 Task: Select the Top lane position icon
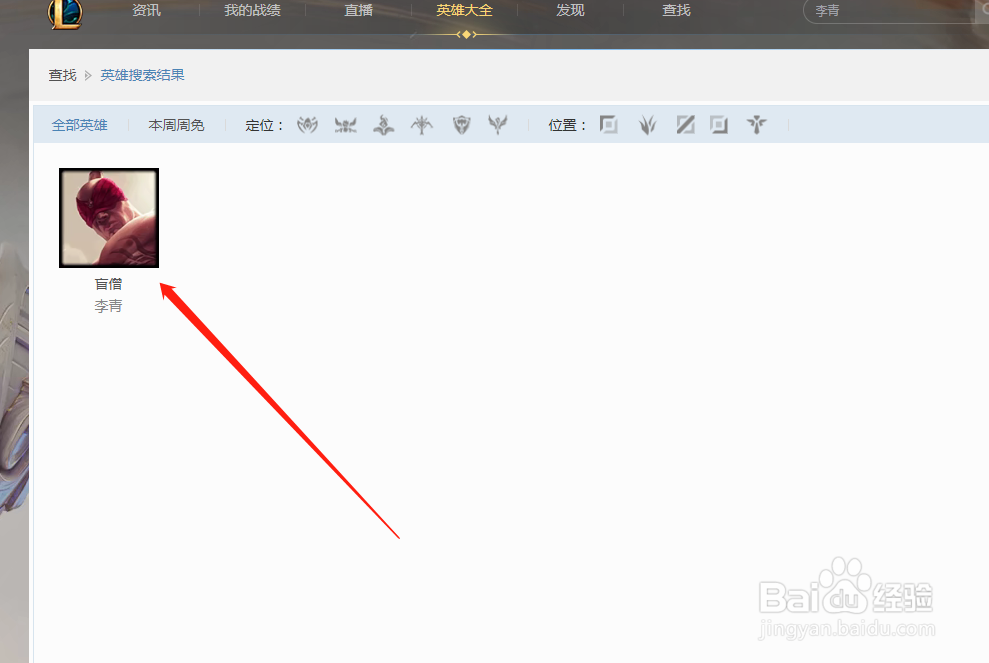pos(609,124)
